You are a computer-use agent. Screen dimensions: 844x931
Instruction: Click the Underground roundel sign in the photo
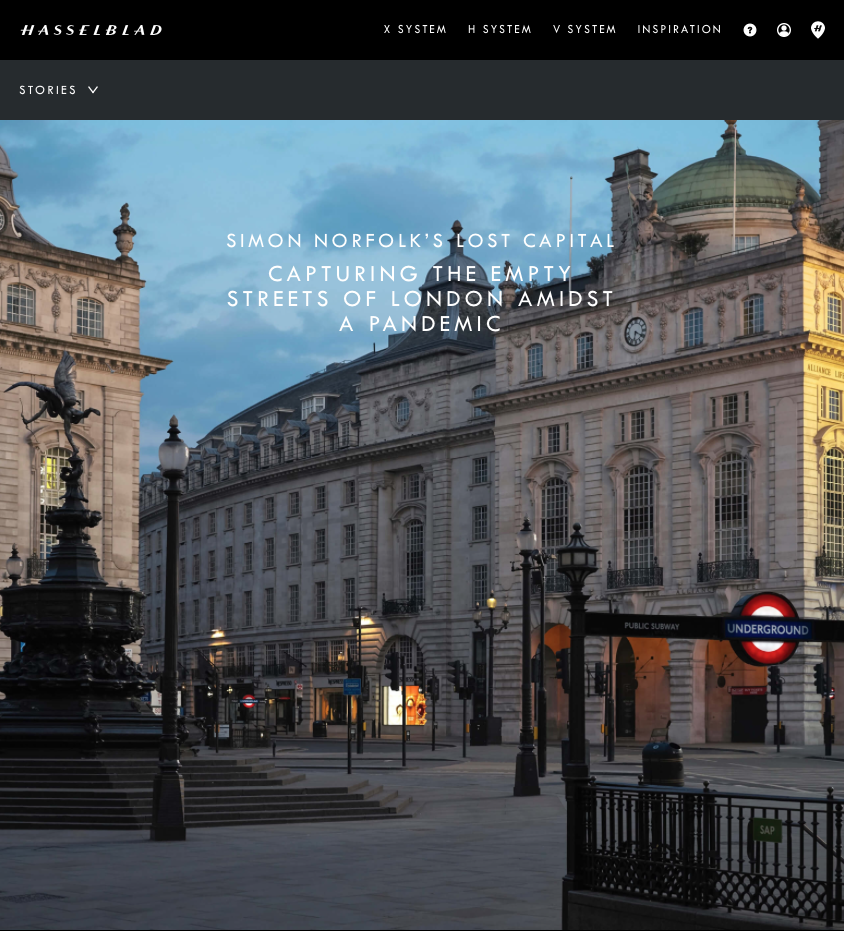(x=767, y=629)
